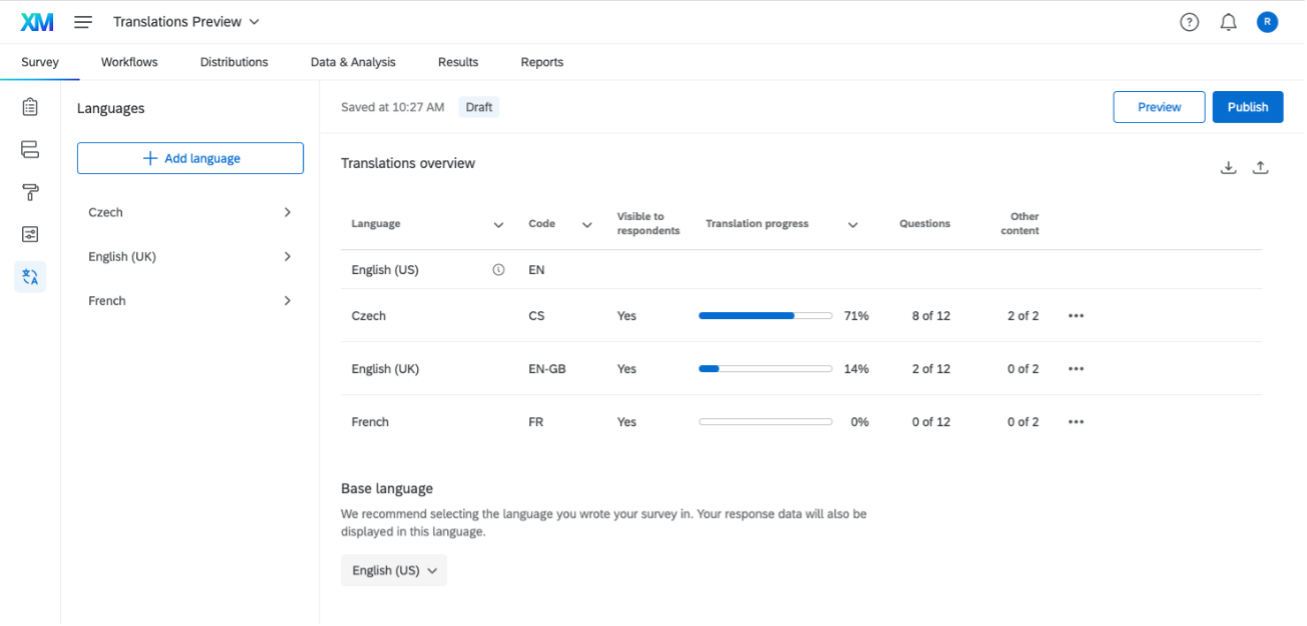The width and height of the screenshot is (1307, 626).
Task: Open the notifications bell icon
Action: tap(1228, 22)
